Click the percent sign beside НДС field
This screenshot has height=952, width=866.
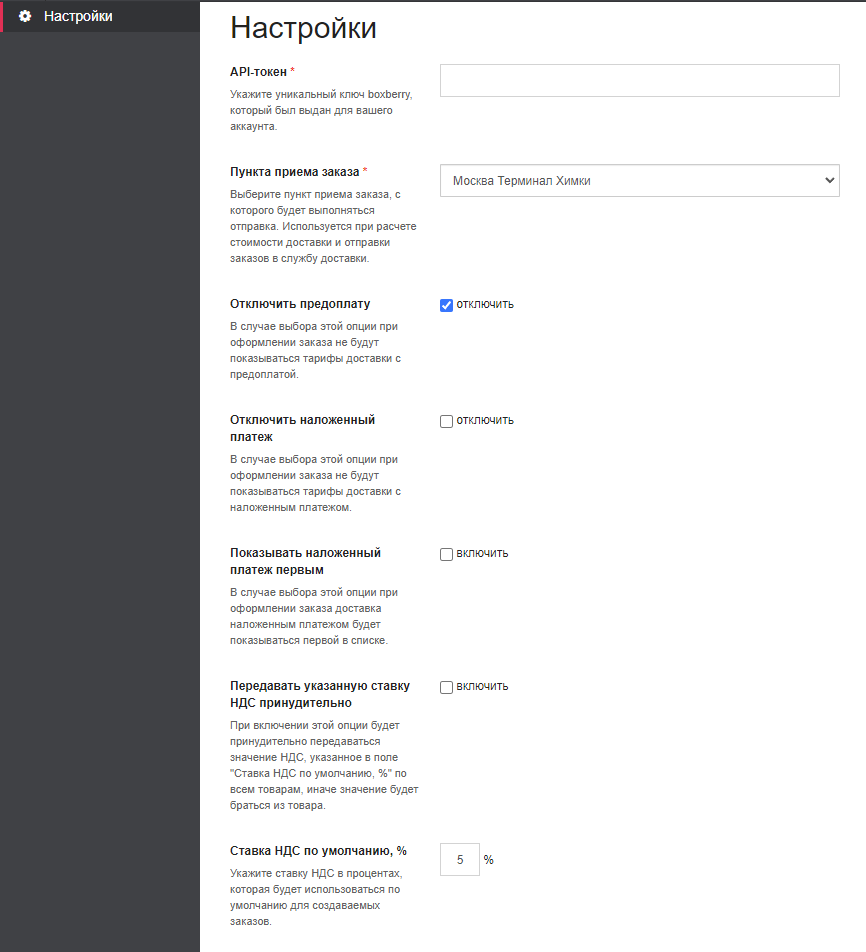488,860
